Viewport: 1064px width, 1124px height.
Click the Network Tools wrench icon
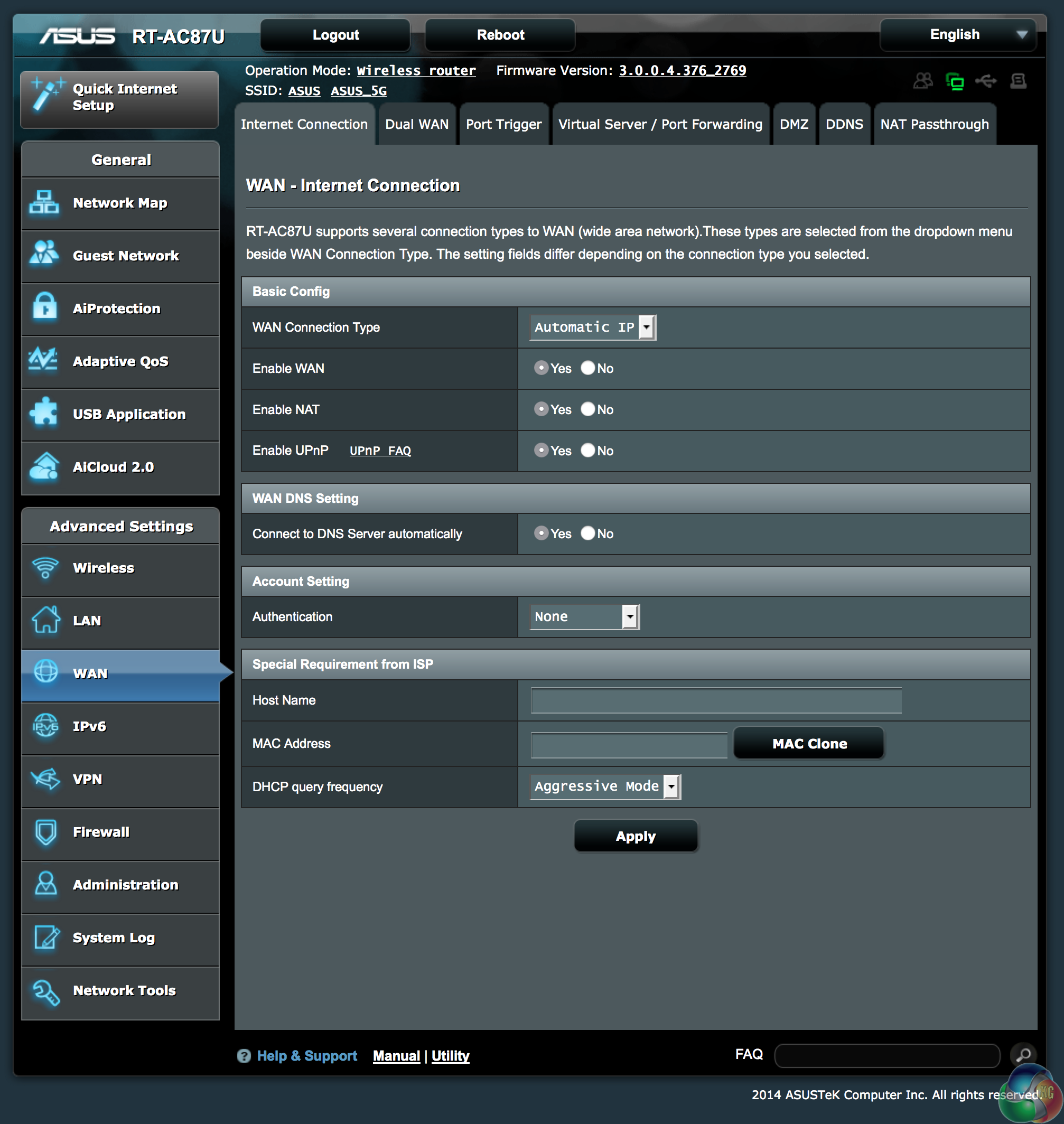tap(45, 992)
